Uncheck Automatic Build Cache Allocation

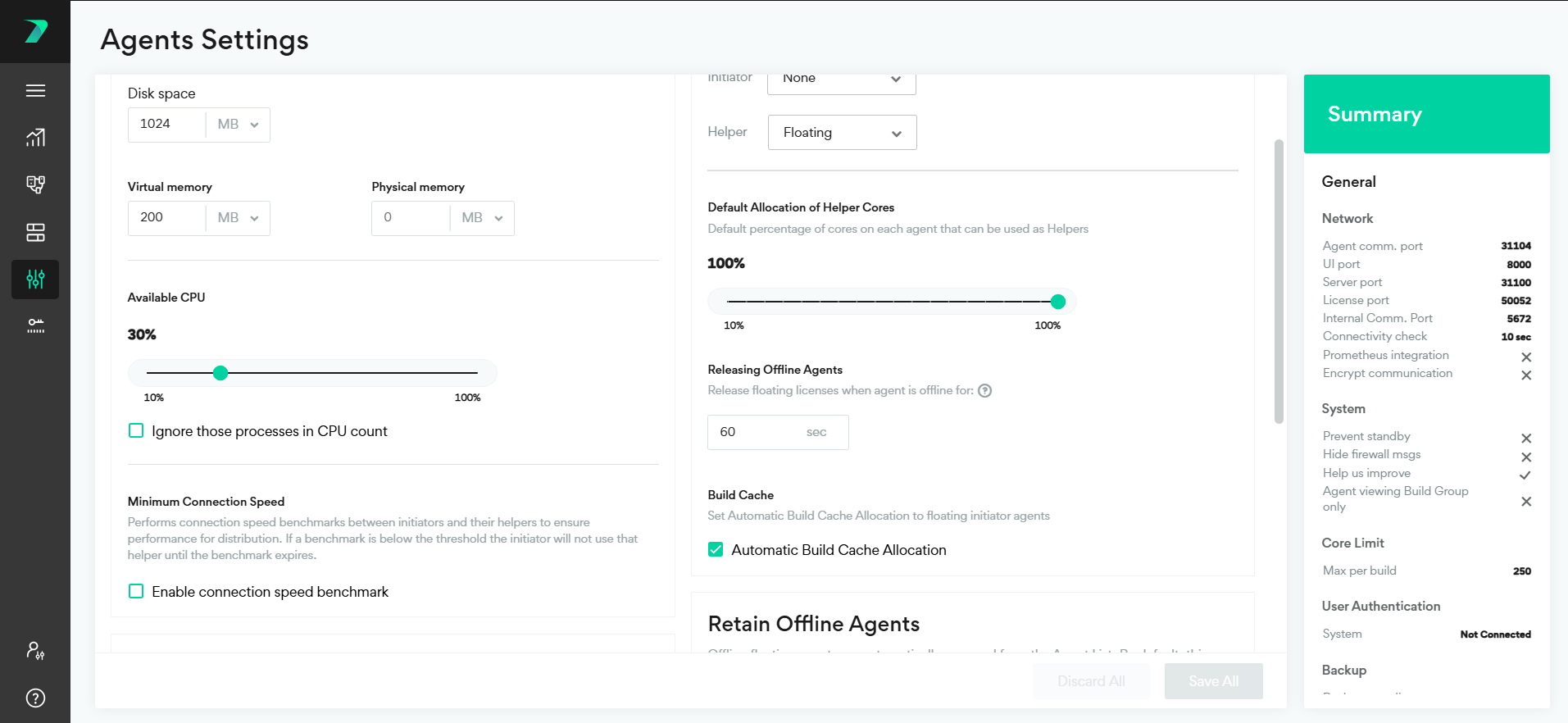[x=716, y=550]
